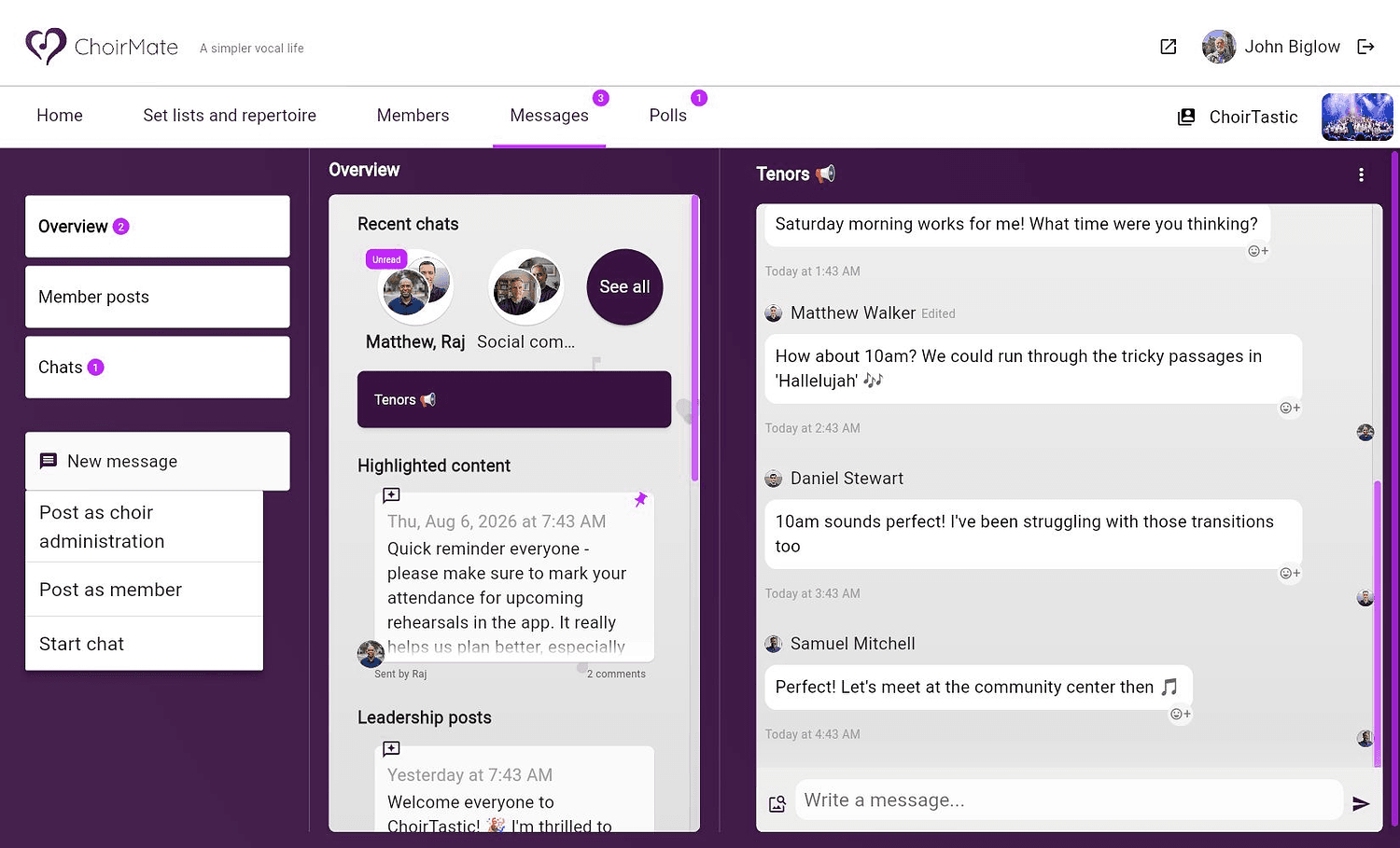Select the Messages tab
The image size is (1400, 848).
click(x=549, y=116)
